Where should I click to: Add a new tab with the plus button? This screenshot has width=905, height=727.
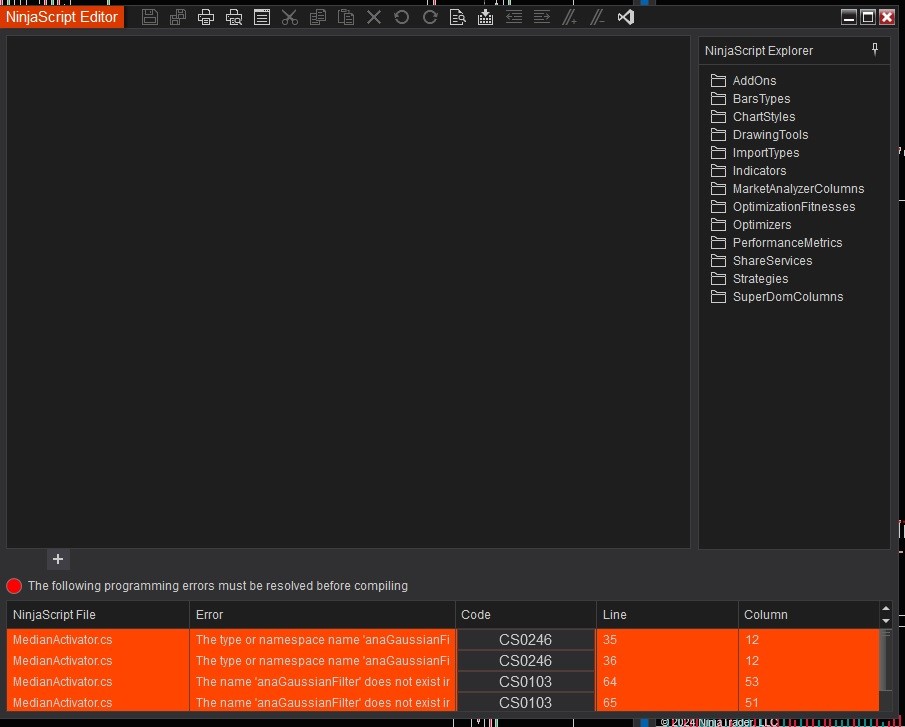58,559
